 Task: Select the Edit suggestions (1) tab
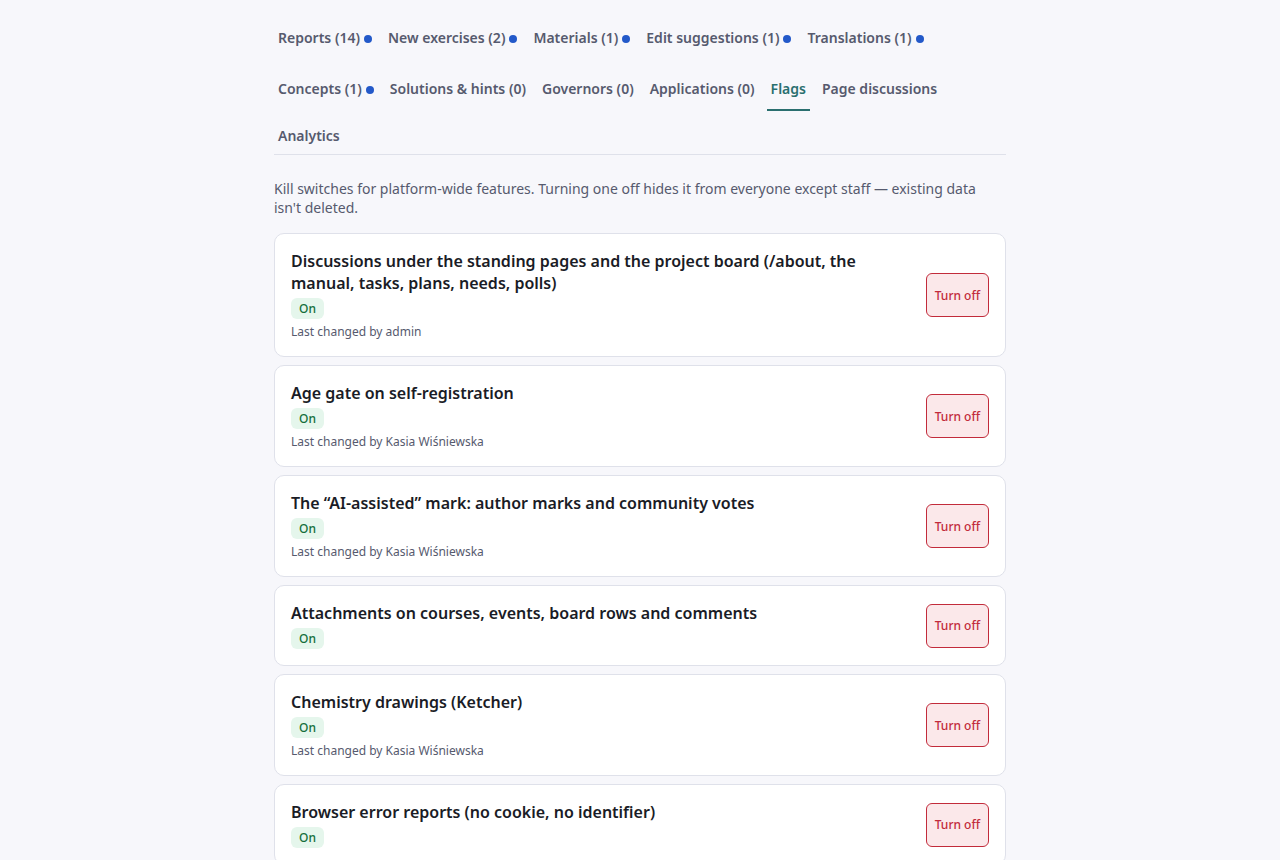tap(718, 38)
